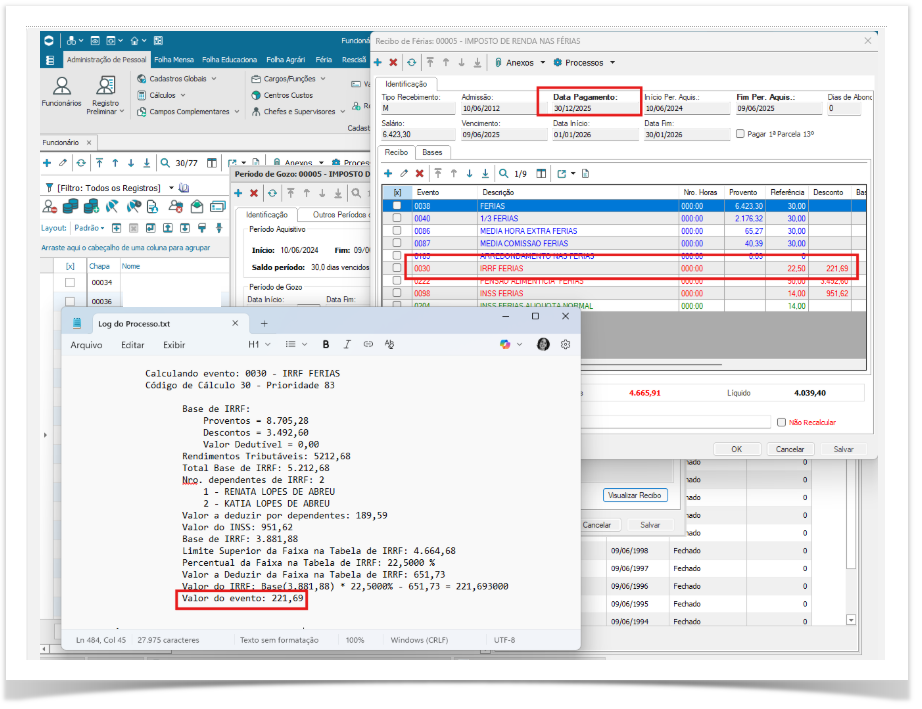Add new record in Funcionário toolbar
Screen dimensions: 922x709
click(x=47, y=163)
